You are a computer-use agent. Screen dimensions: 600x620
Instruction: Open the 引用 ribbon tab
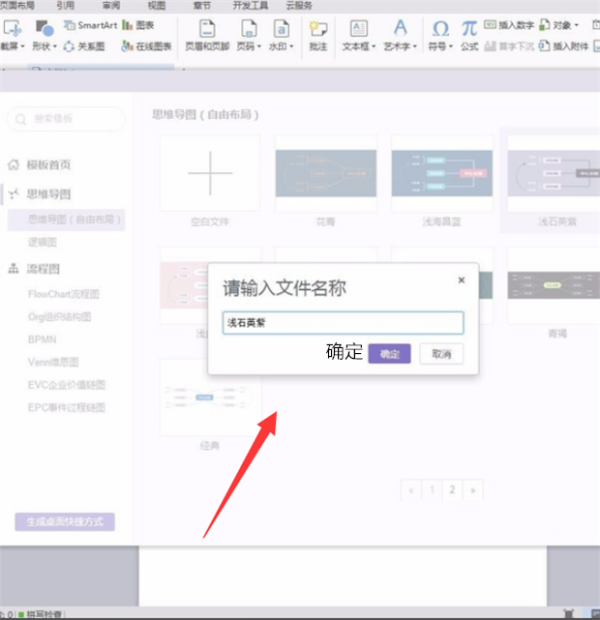pos(66,5)
